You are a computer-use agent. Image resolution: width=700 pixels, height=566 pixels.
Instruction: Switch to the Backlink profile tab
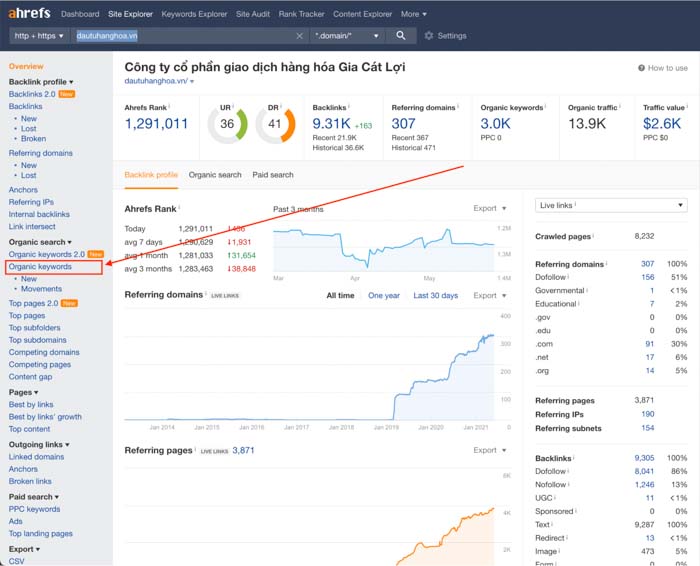(x=151, y=175)
